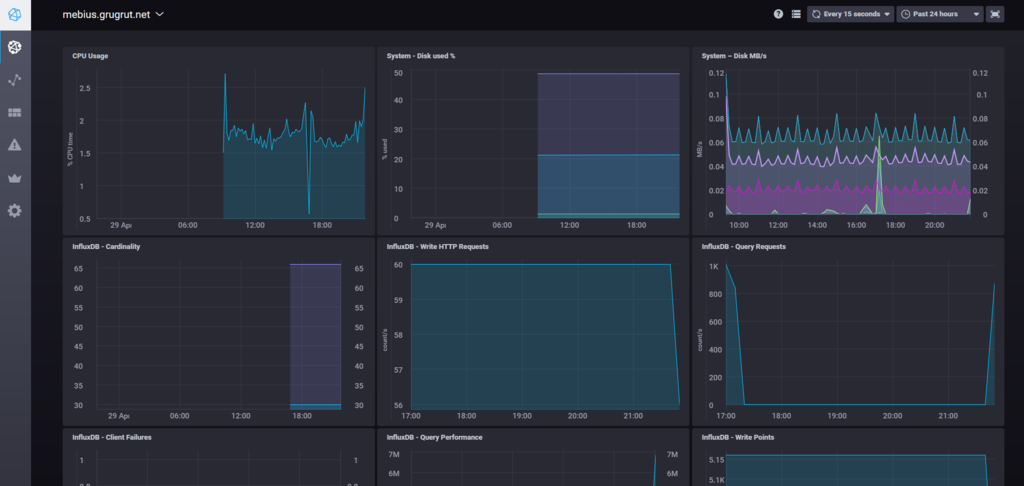The width and height of the screenshot is (1024, 486).
Task: Click the Chronograf logo icon
Action: (14, 14)
